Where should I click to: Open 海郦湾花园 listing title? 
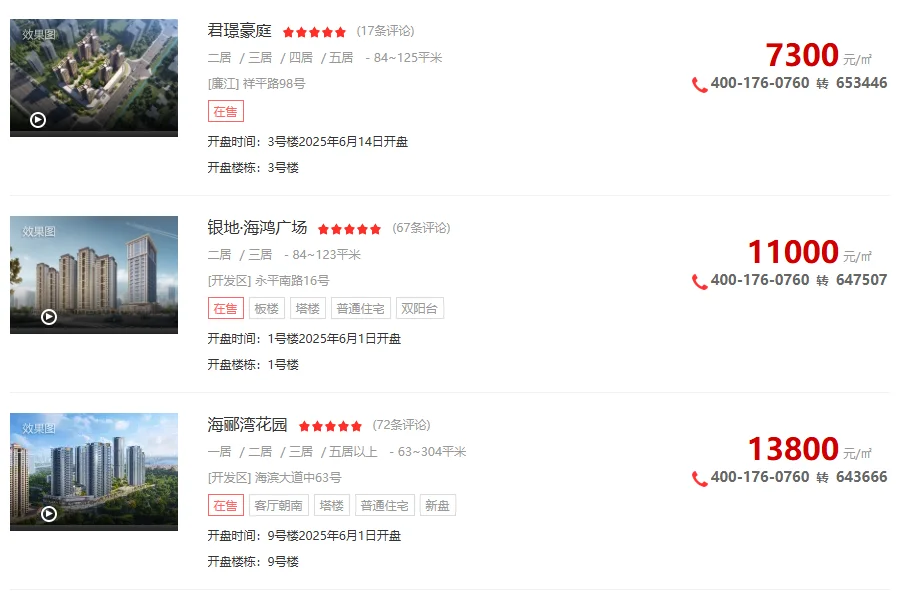pyautogui.click(x=247, y=425)
